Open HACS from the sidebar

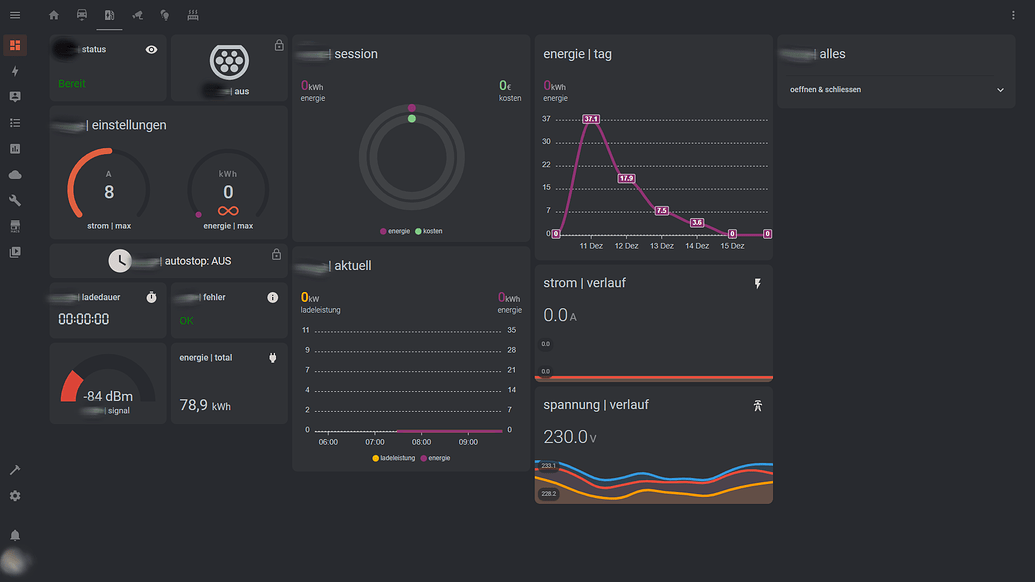click(x=15, y=226)
